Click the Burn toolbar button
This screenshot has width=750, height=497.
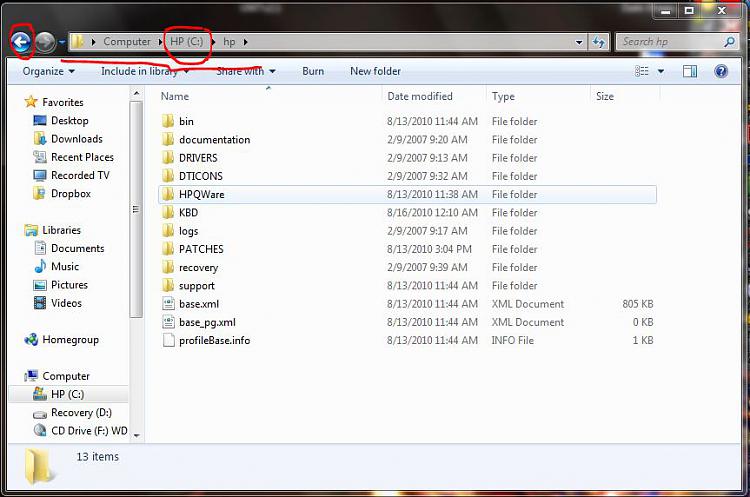point(313,71)
